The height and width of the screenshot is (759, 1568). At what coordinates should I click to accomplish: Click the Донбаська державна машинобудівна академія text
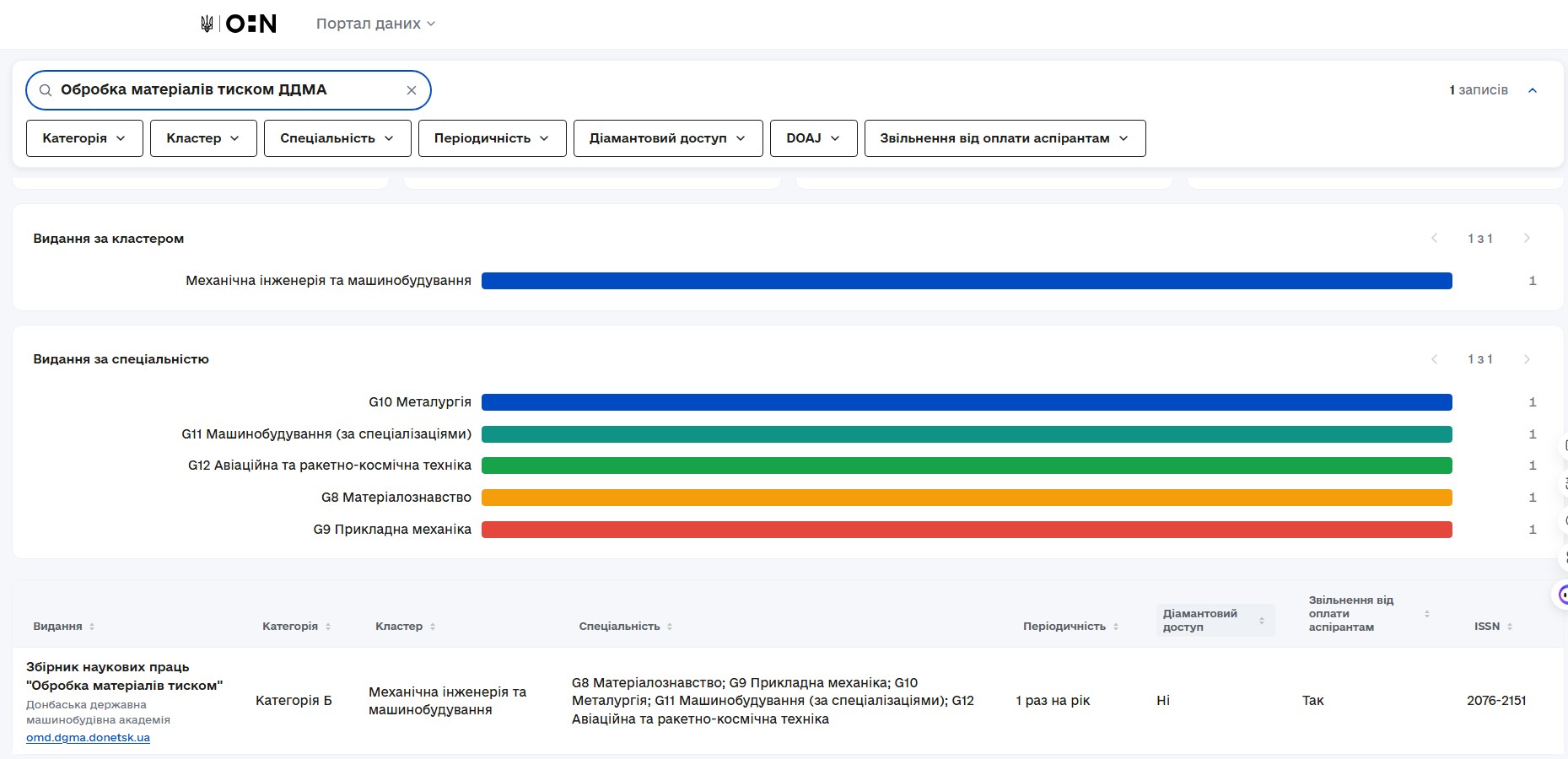[98, 713]
